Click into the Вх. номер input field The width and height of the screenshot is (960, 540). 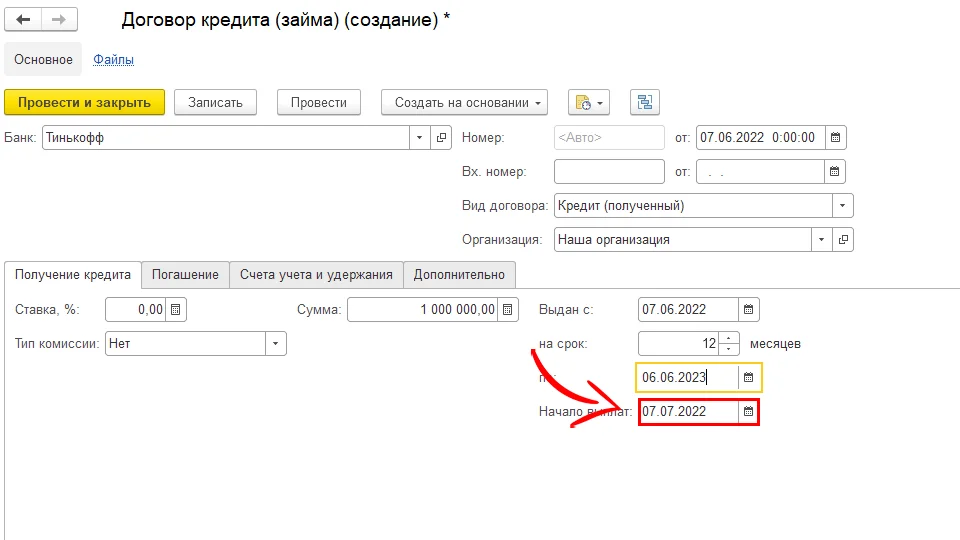609,172
